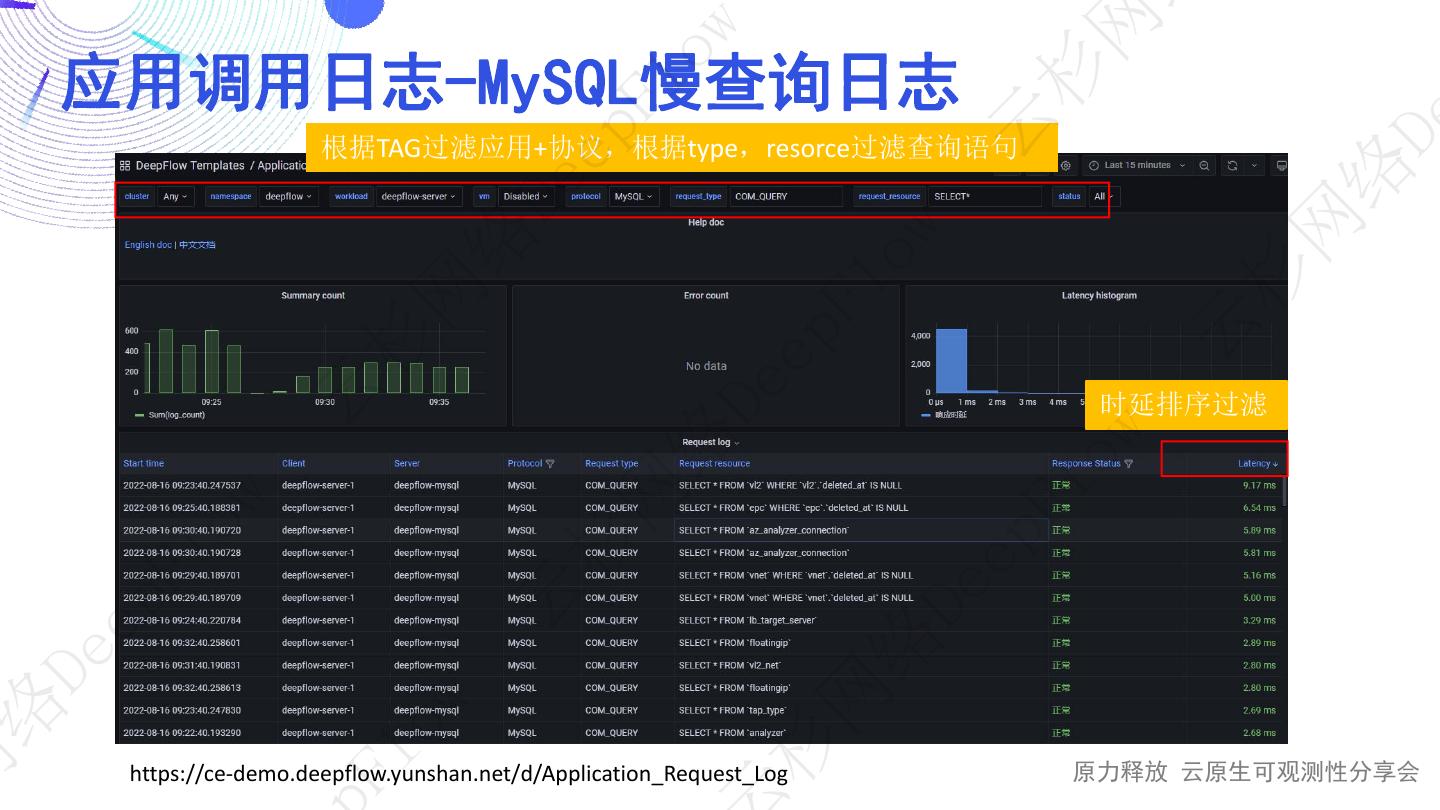
Task: Click the zoom out time range icon
Action: 1204,166
